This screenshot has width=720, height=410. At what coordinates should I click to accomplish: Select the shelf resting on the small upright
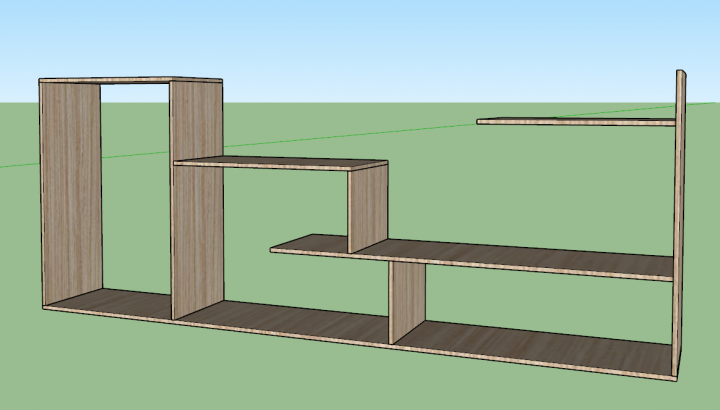pyautogui.click(x=280, y=163)
